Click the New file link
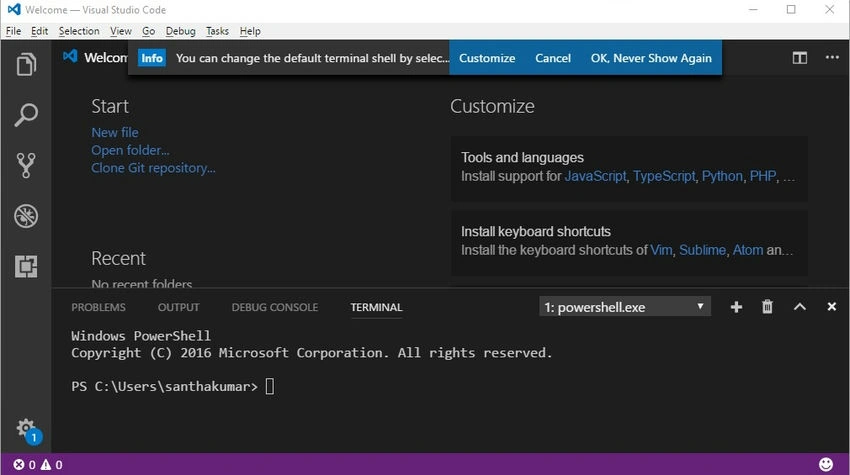850x475 pixels. pos(114,132)
